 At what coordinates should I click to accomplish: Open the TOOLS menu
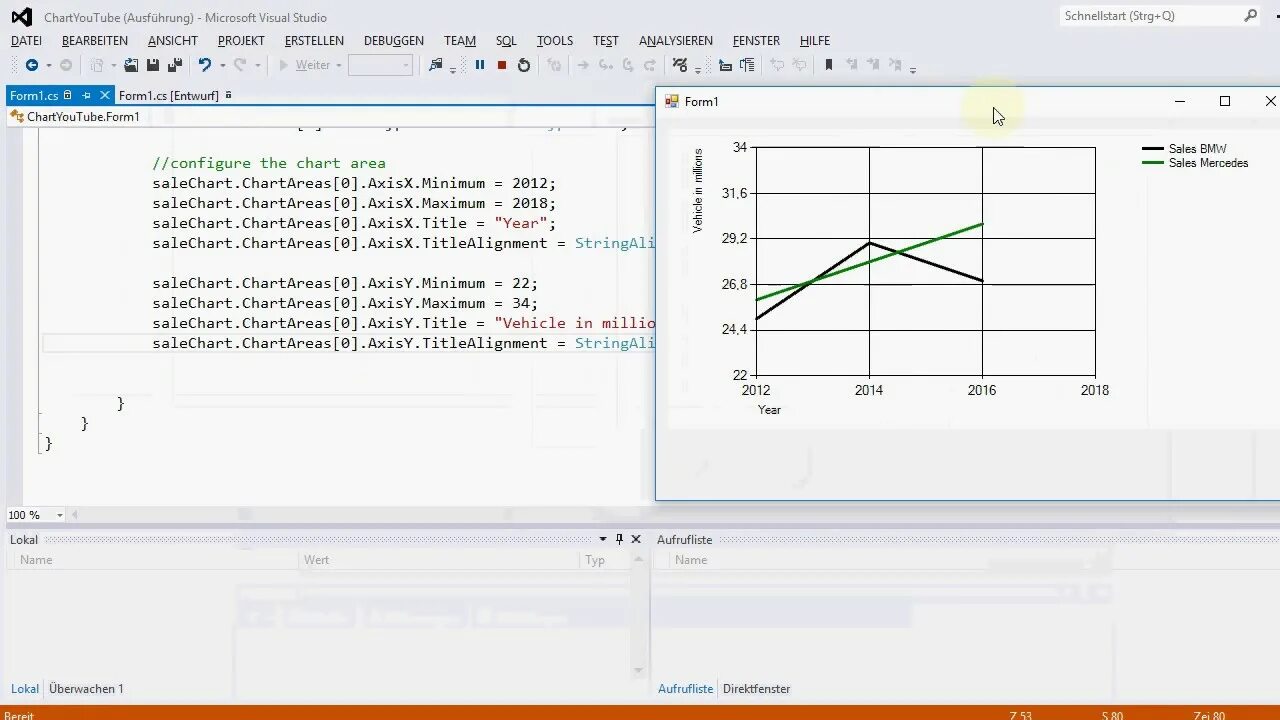(x=555, y=41)
